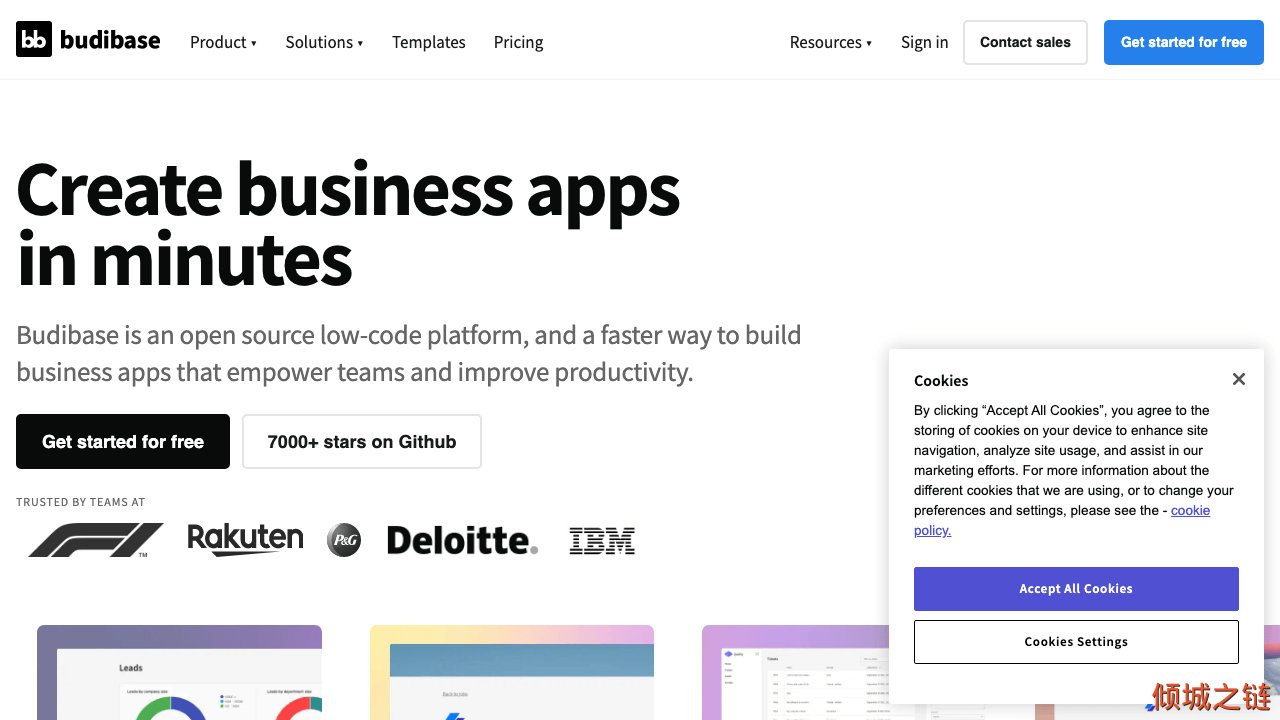
Task: Open the 7000+ stars on Github button
Action: point(362,441)
